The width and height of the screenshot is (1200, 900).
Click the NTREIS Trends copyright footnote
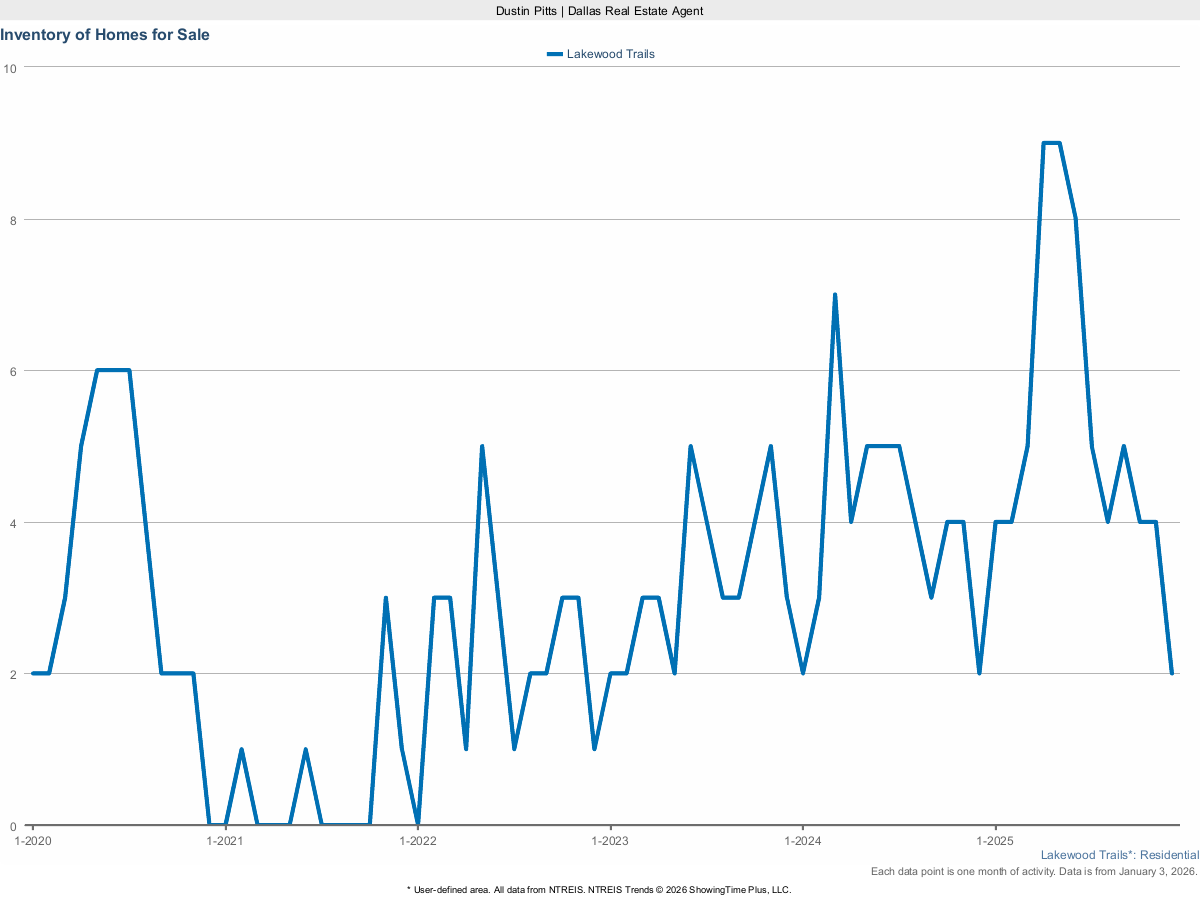pyautogui.click(x=599, y=889)
